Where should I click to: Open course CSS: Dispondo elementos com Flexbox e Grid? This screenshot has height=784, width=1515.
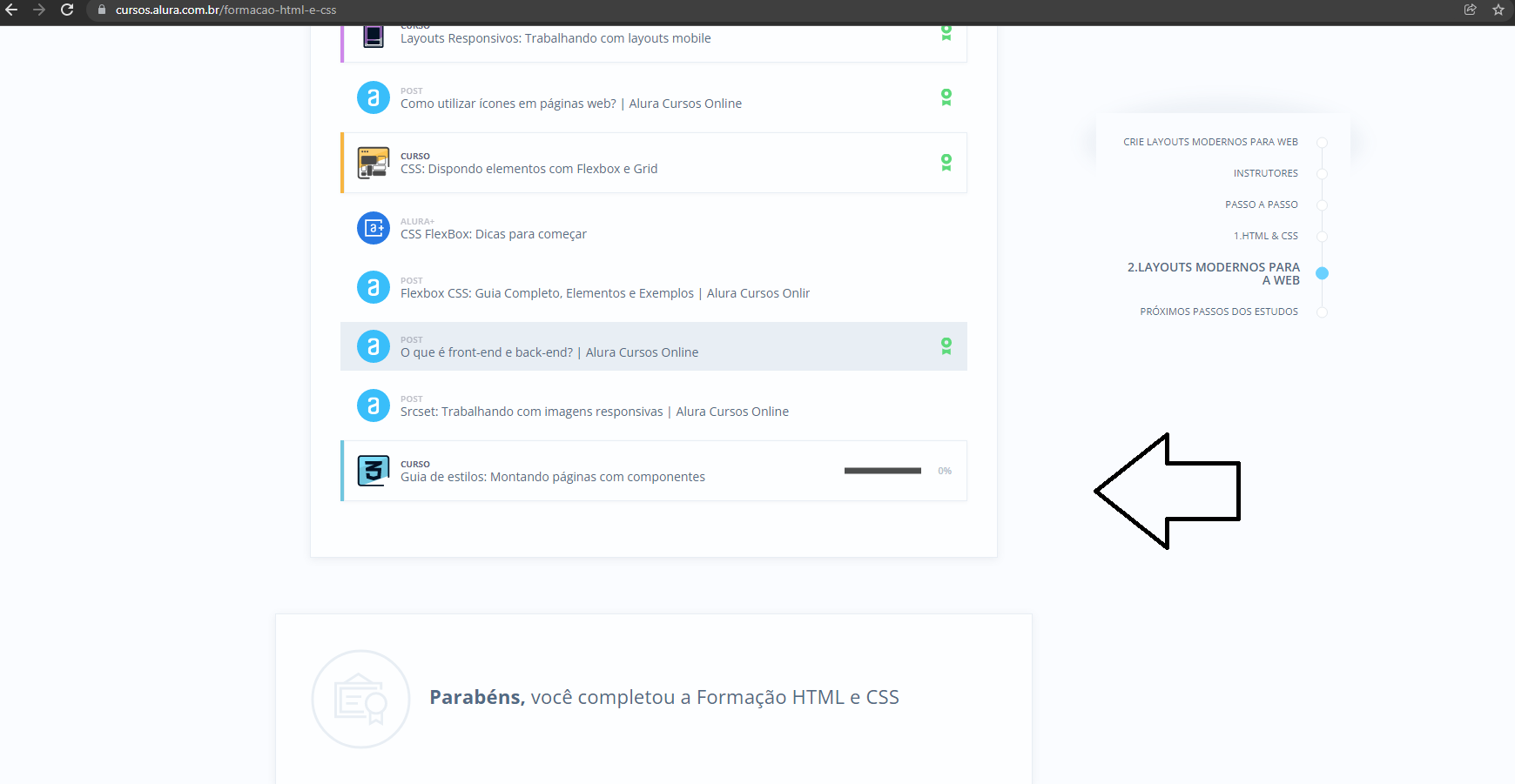tap(529, 169)
